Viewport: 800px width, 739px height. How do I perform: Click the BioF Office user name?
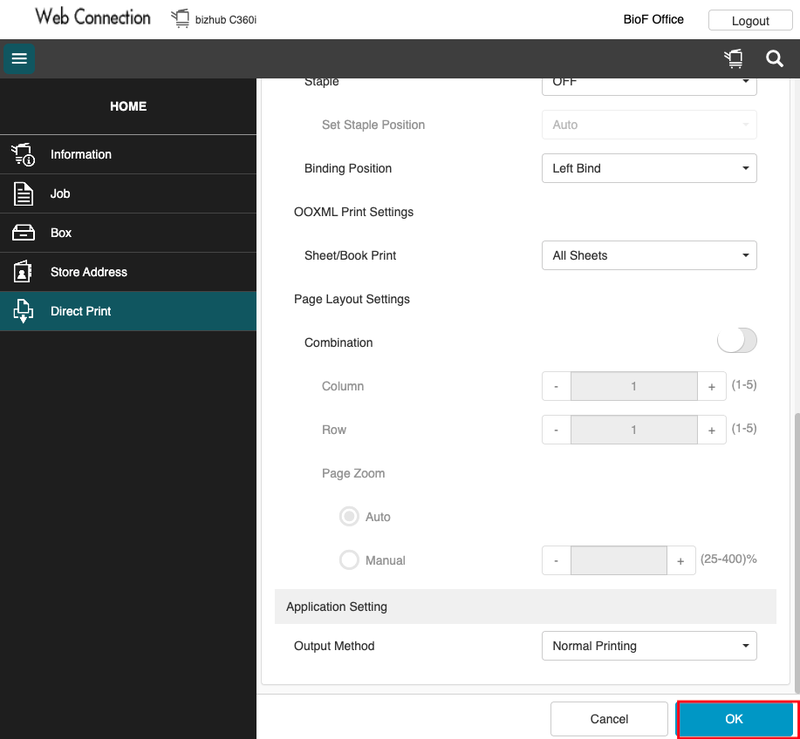[x=653, y=19]
